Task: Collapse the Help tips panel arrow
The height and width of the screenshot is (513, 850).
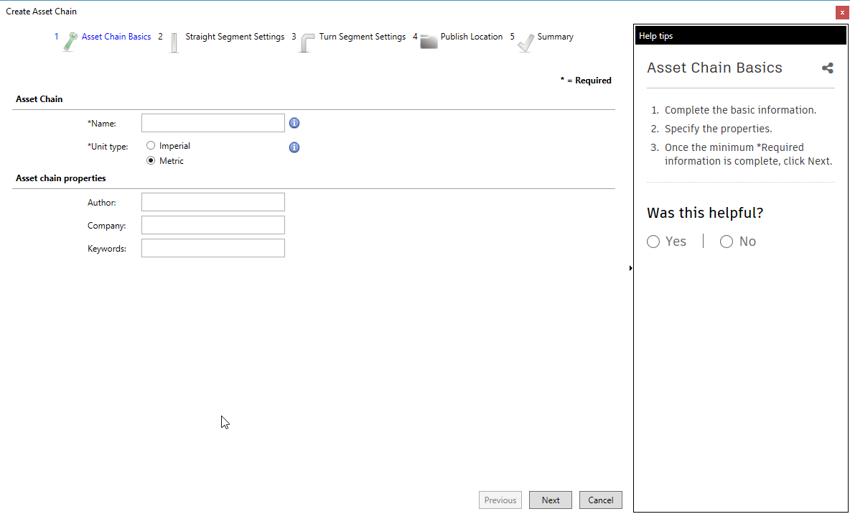Action: tap(630, 268)
